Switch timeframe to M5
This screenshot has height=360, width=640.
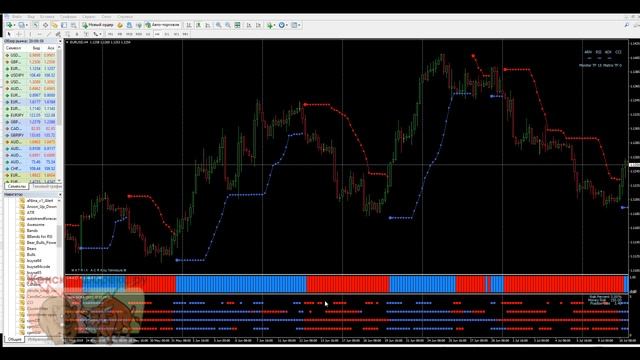click(x=120, y=34)
